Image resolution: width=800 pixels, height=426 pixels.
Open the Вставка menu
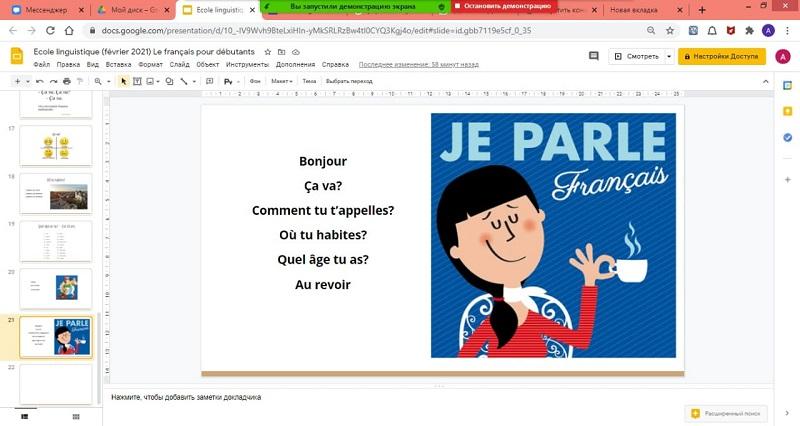click(x=117, y=64)
